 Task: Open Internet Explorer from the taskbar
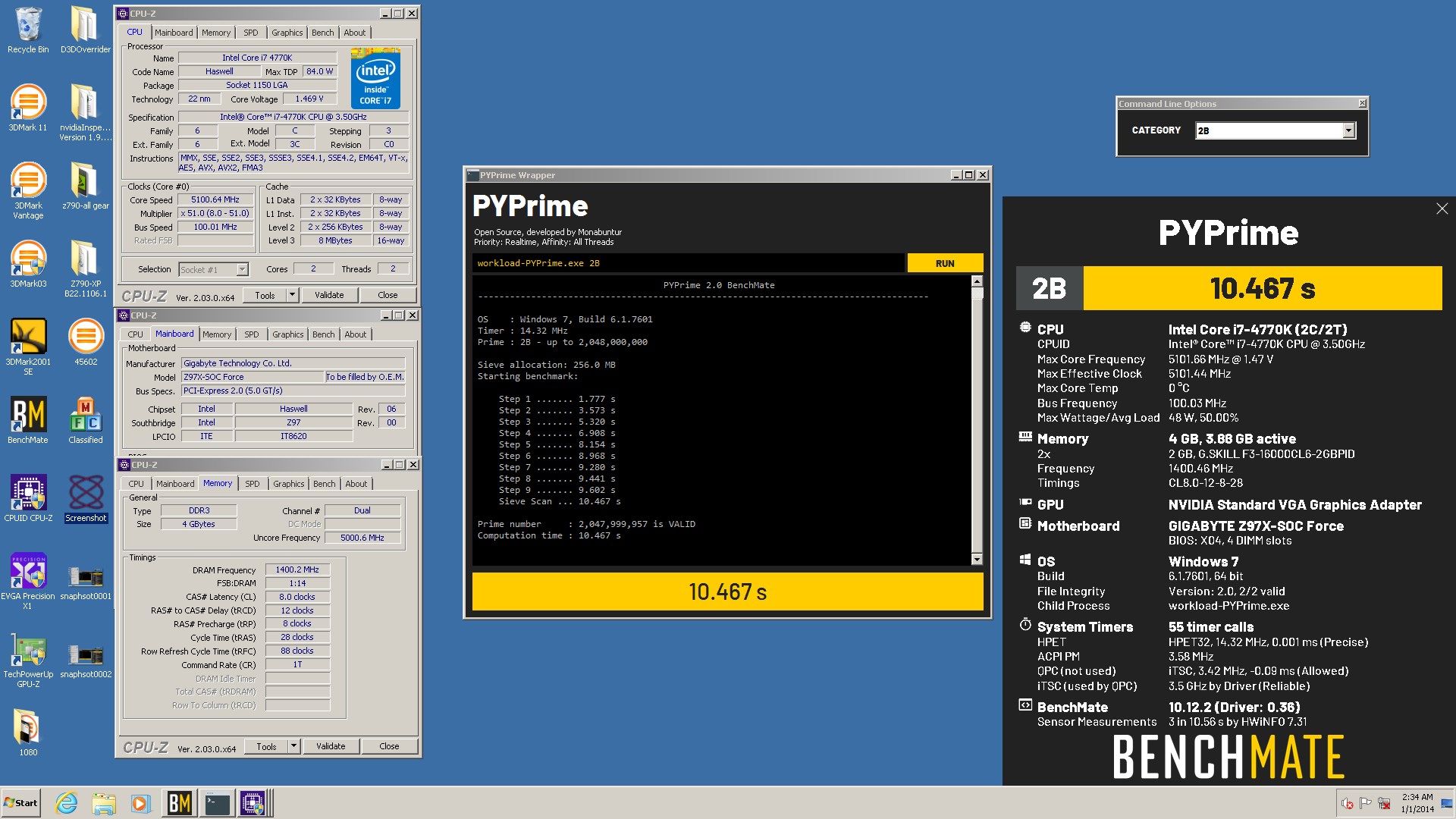coord(67,803)
